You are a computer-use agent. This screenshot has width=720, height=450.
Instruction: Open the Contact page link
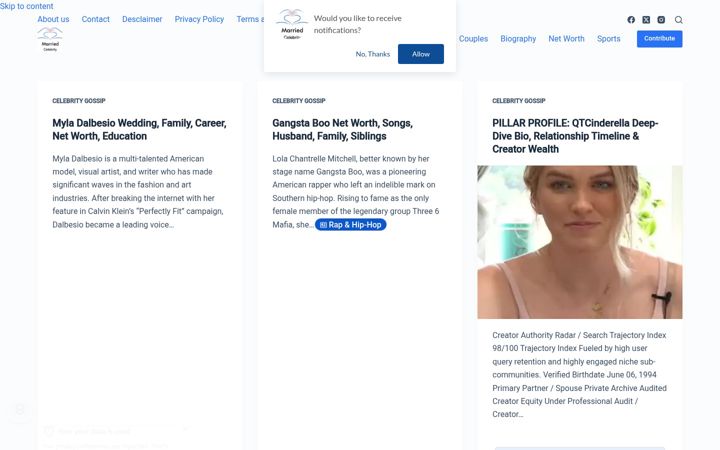[x=96, y=19]
